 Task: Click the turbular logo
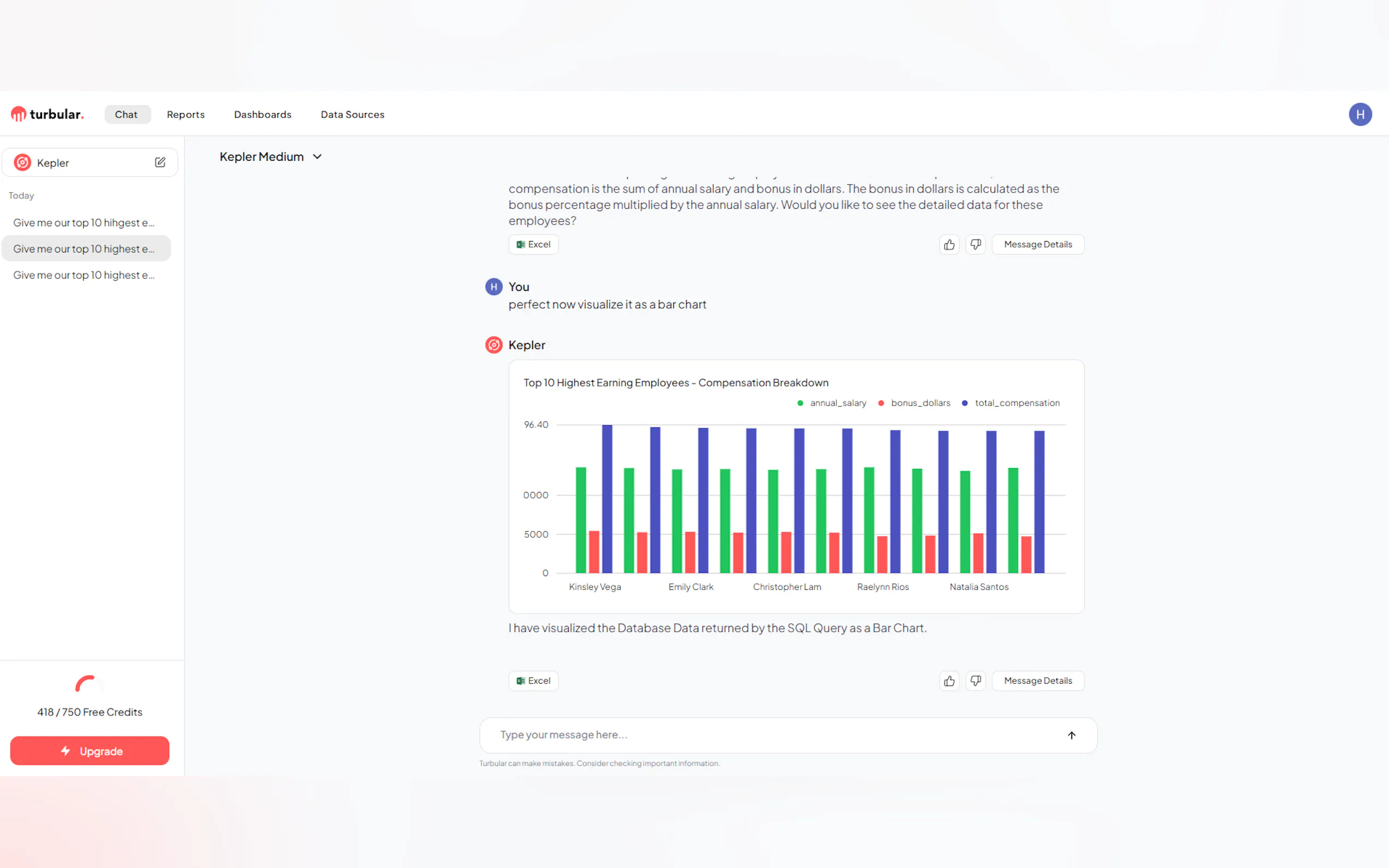[48, 114]
